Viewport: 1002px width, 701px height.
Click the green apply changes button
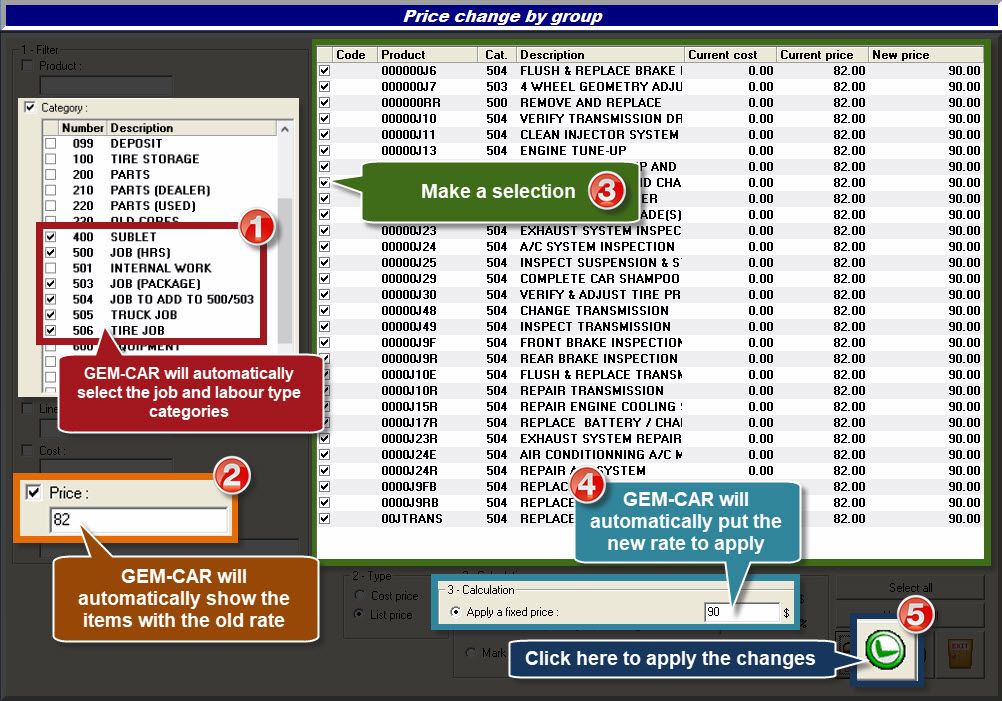[x=885, y=649]
